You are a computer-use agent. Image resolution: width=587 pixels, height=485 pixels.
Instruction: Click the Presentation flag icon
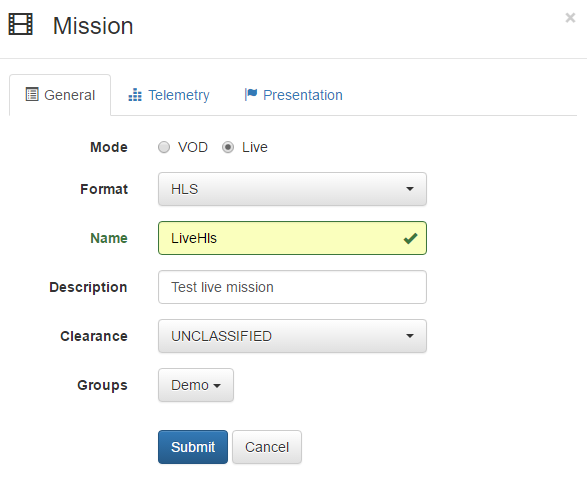click(x=250, y=94)
